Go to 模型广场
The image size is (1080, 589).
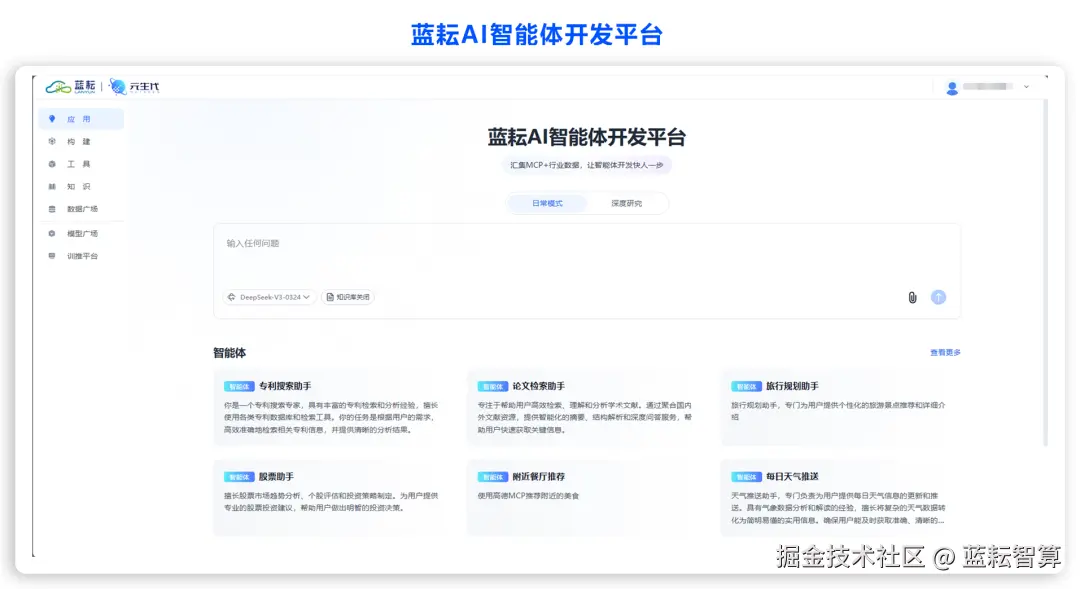point(81,234)
